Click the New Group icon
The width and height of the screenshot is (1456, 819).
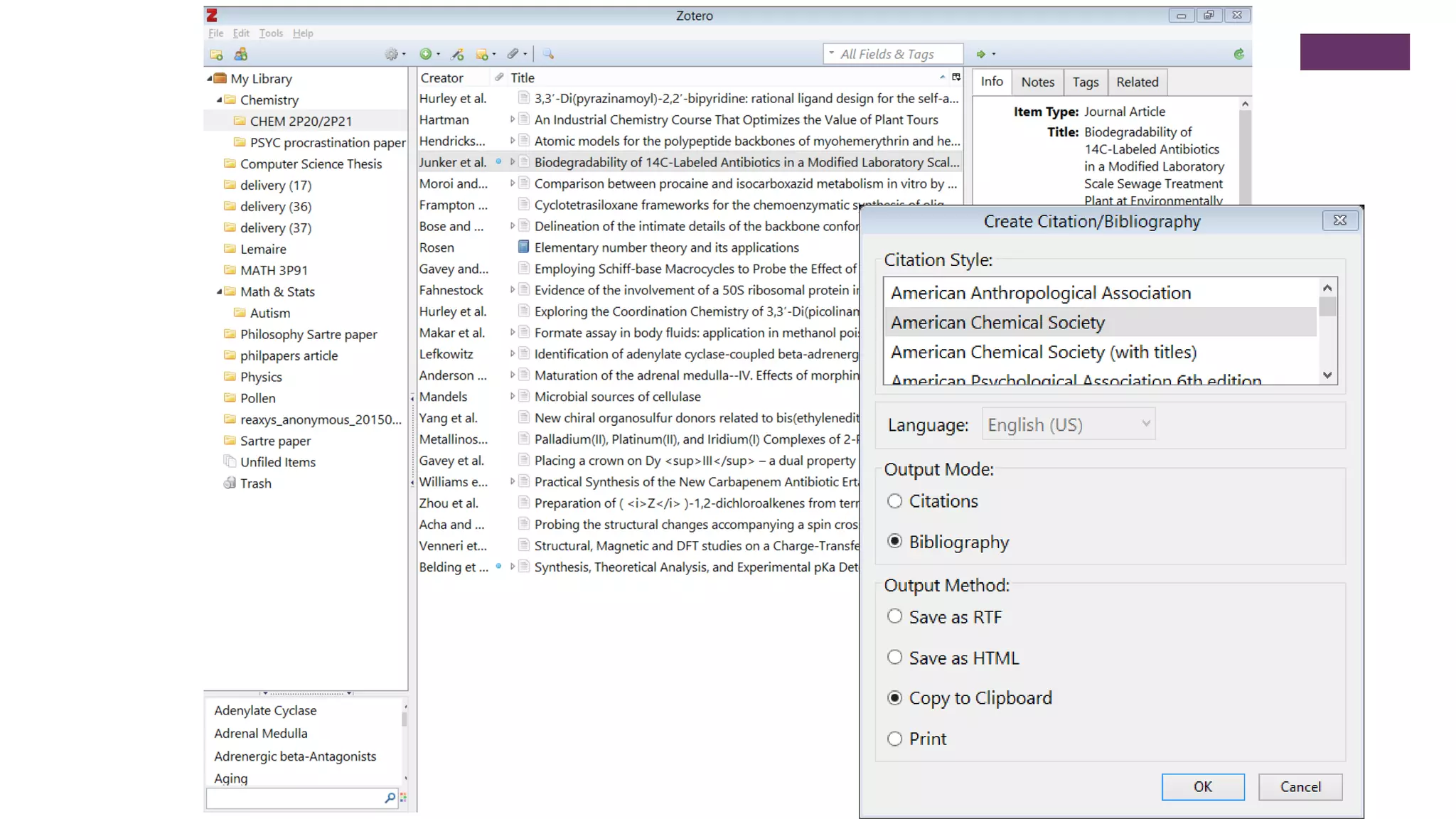click(241, 54)
